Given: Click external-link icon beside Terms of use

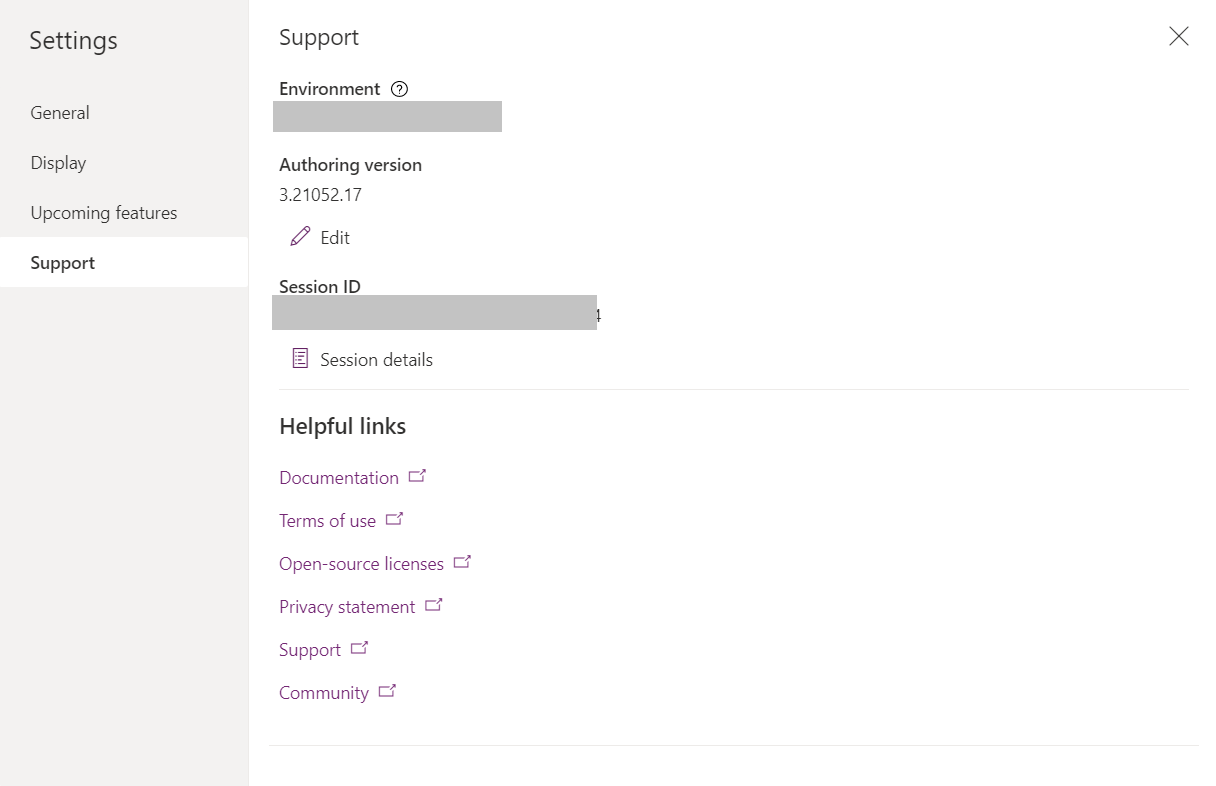Looking at the screenshot, I should coord(395,519).
